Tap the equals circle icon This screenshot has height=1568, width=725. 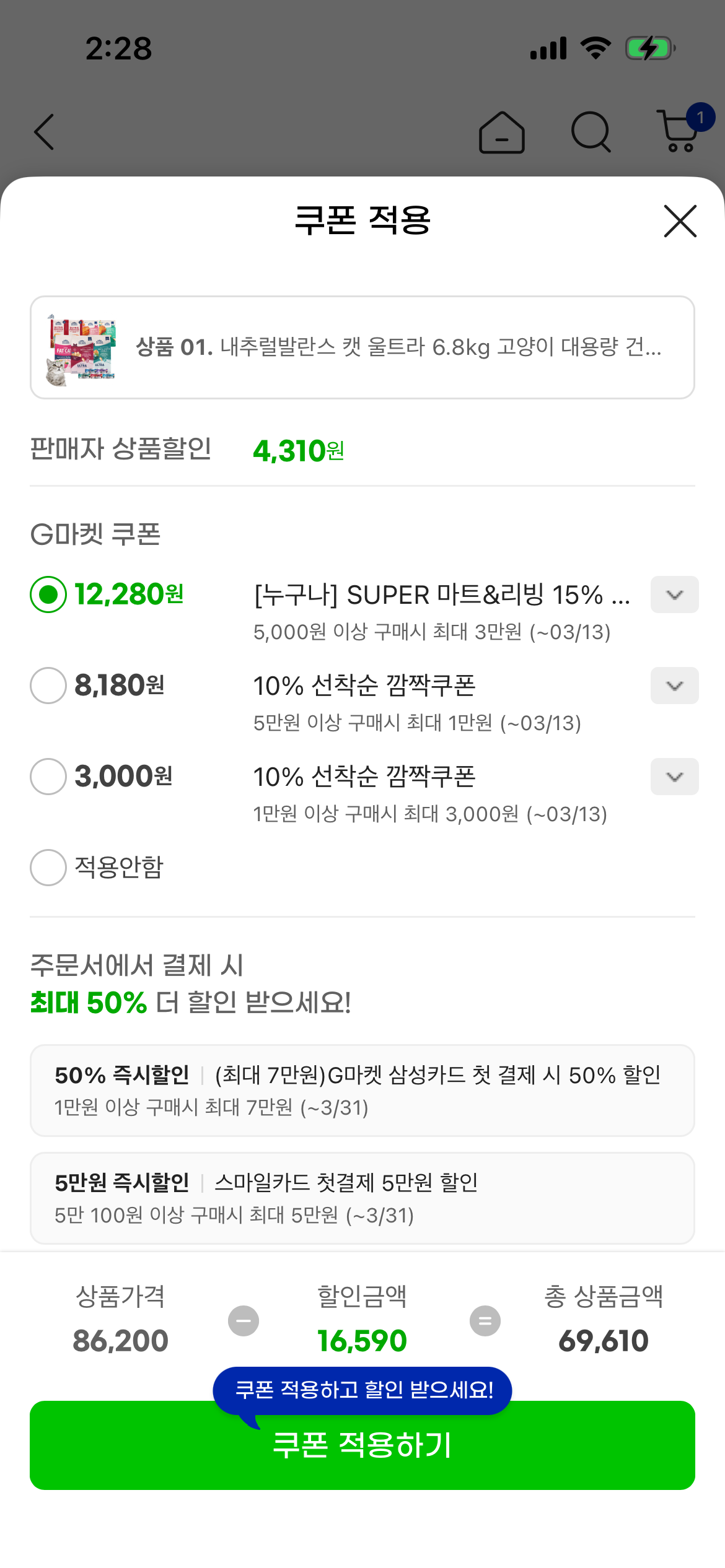[485, 1321]
